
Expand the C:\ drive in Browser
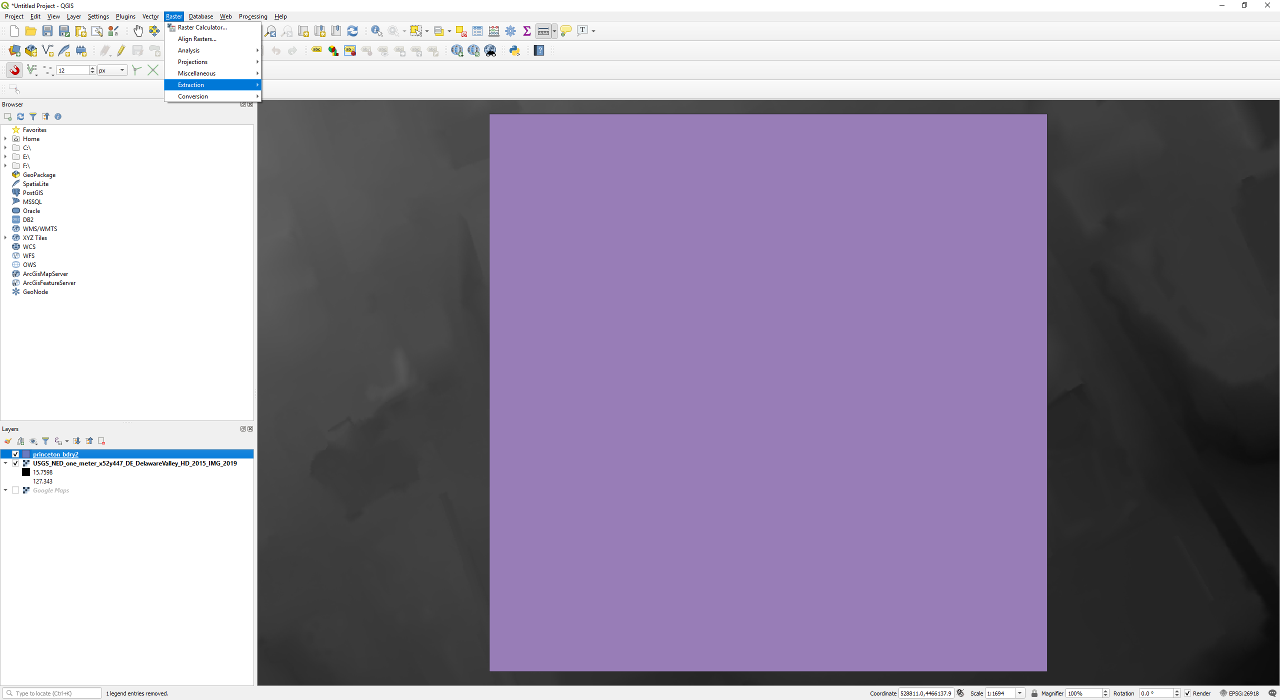(x=5, y=148)
